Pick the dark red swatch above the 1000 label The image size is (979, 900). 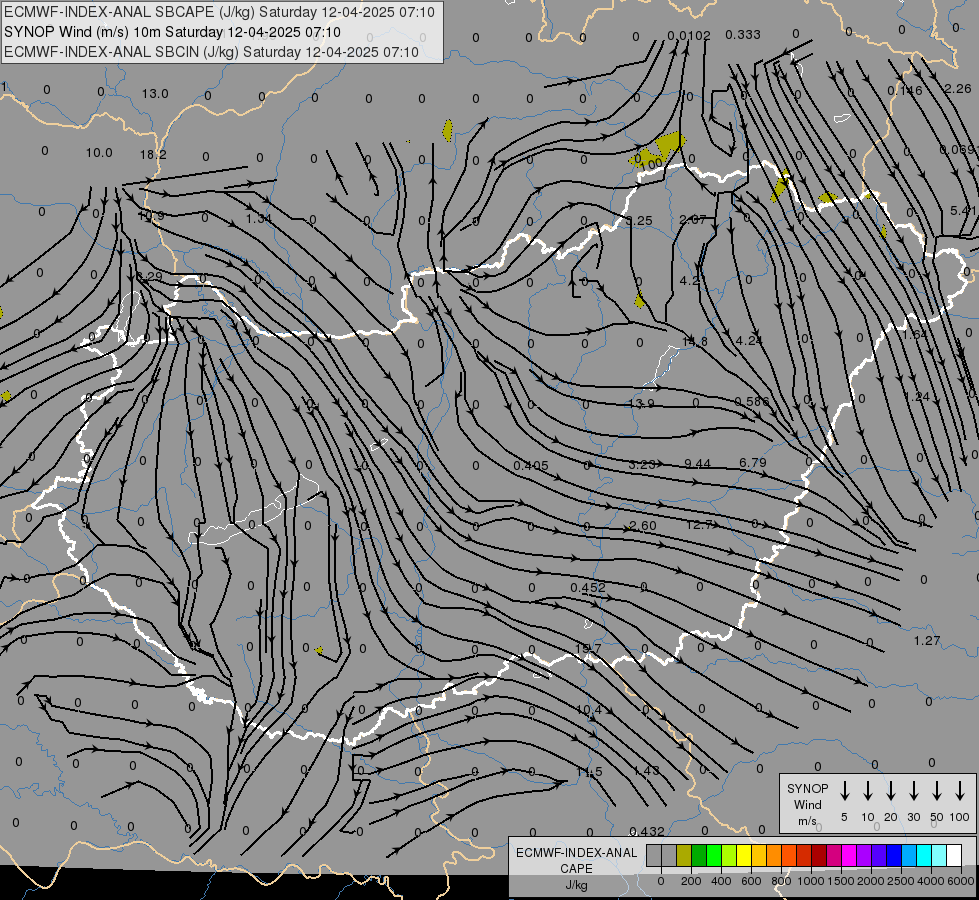819,856
